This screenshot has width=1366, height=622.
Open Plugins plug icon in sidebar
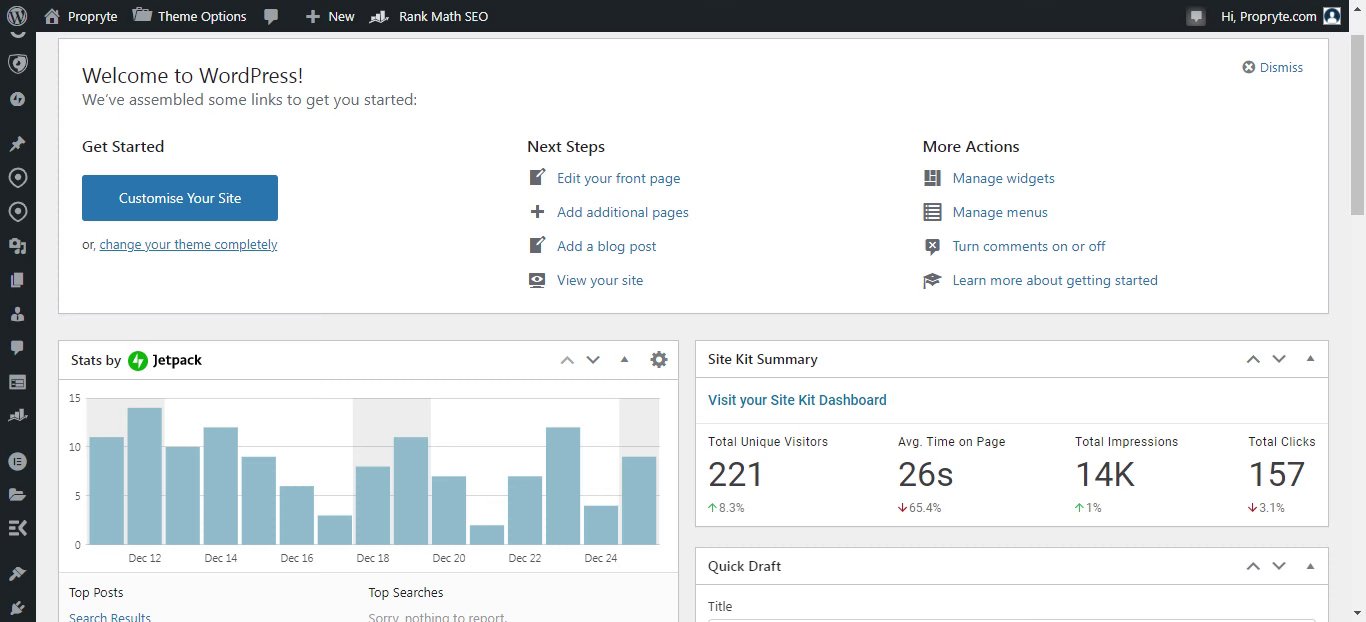point(17,608)
